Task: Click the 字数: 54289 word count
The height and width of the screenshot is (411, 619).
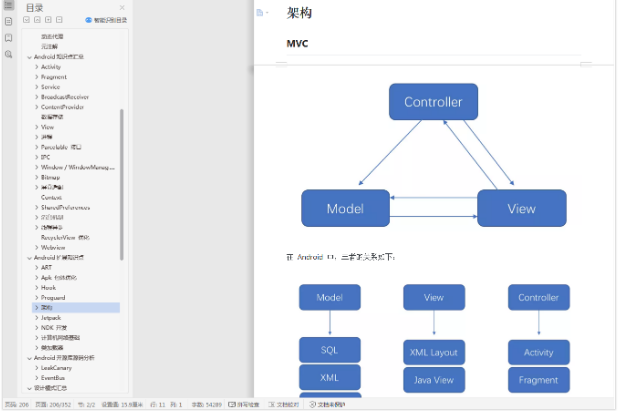Action: [206, 404]
